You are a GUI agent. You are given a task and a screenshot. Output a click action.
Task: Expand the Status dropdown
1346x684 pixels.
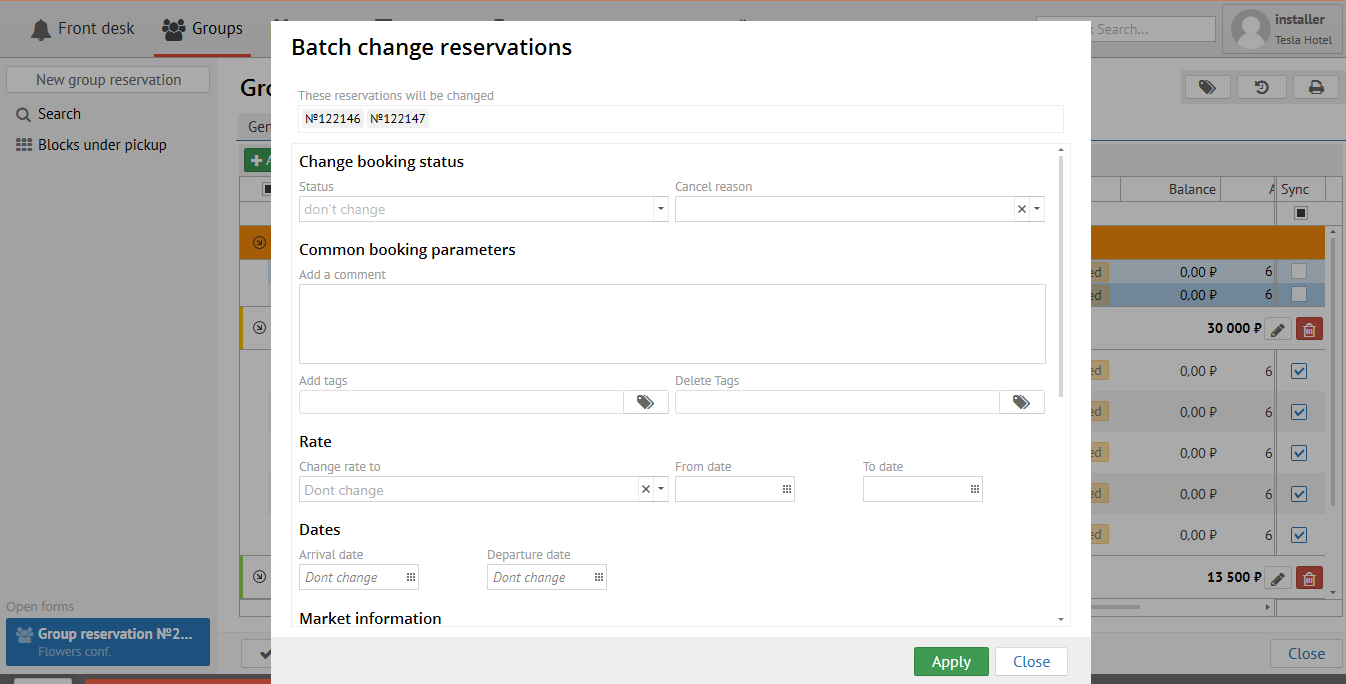click(x=660, y=209)
